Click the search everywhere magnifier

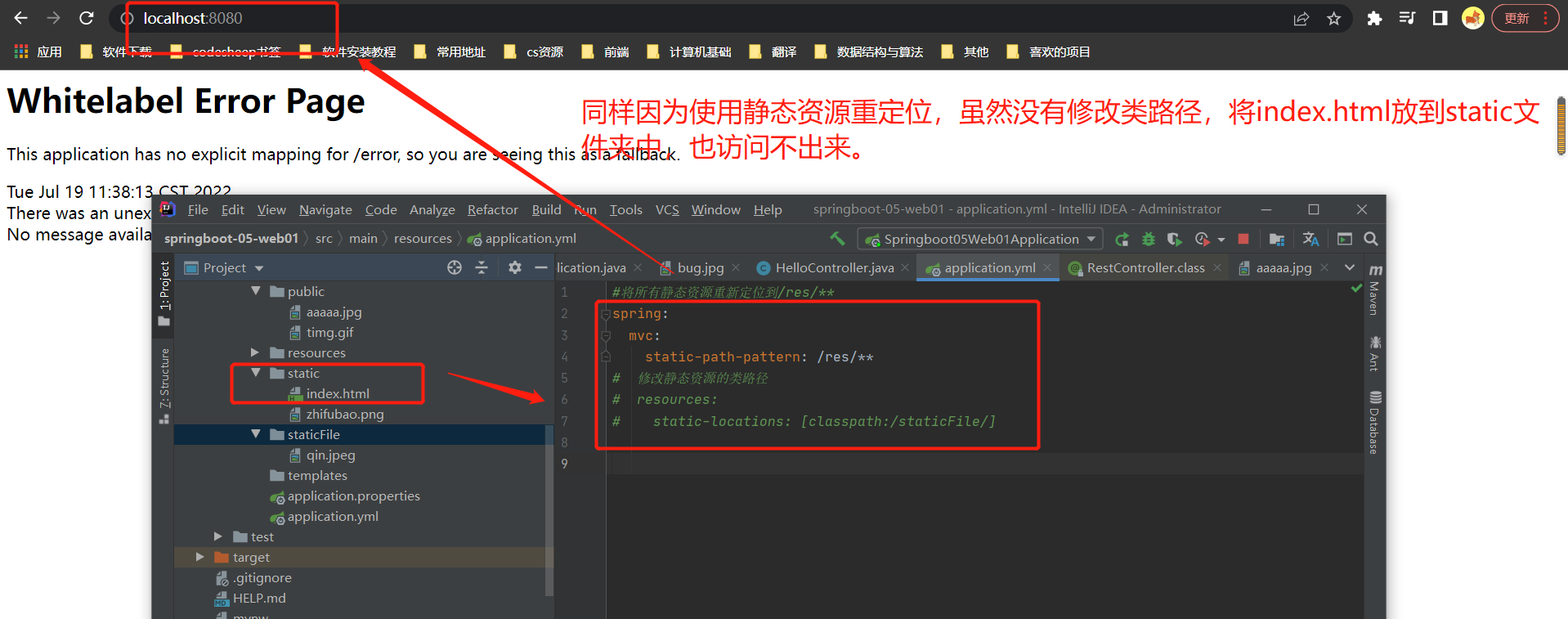pyautogui.click(x=1371, y=239)
